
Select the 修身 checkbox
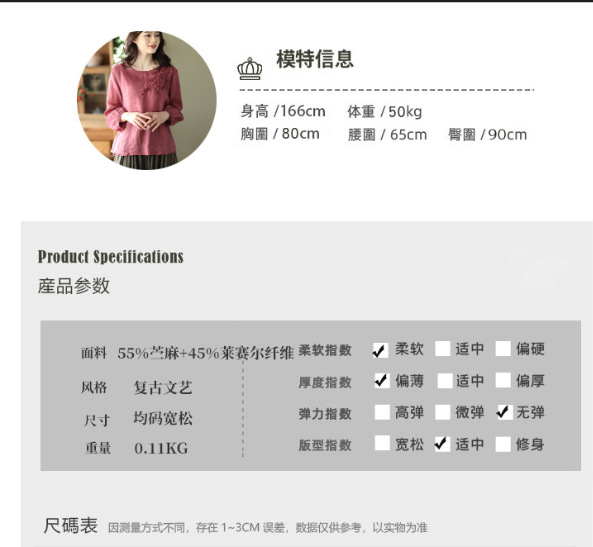point(503,444)
